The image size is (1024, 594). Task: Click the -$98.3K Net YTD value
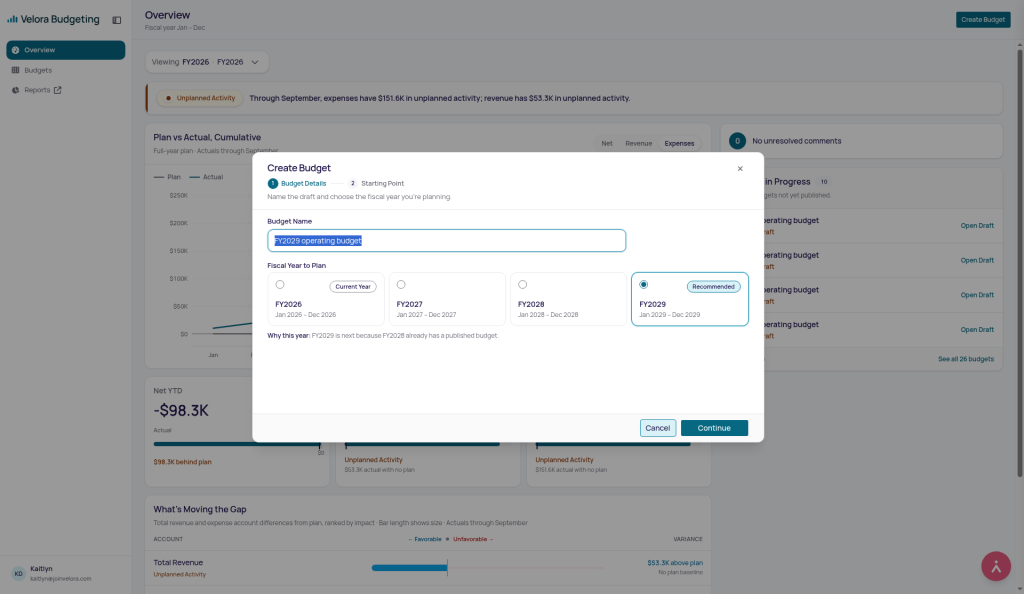(181, 411)
